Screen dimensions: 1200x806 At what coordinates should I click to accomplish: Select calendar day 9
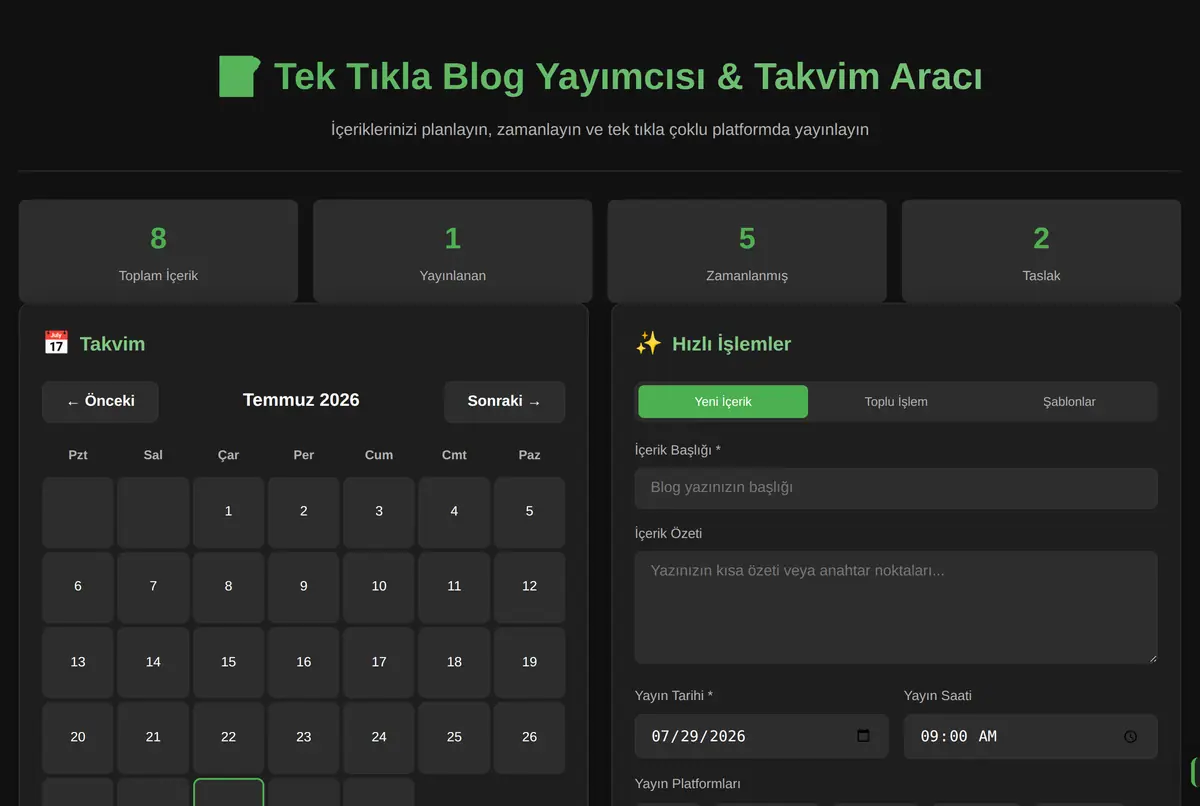[304, 587]
